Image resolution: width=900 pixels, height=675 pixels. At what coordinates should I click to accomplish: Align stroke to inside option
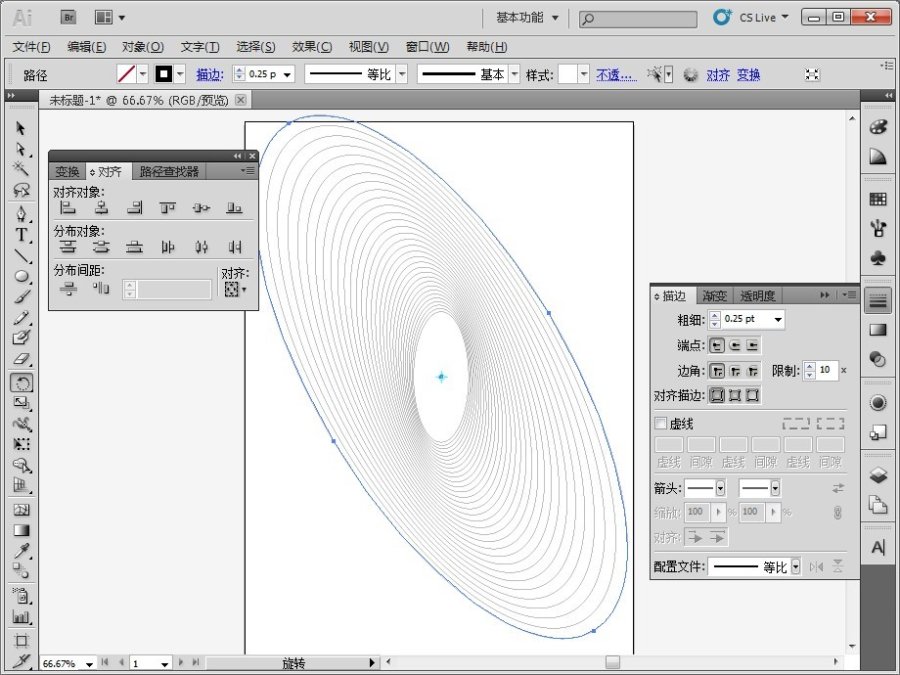735,395
